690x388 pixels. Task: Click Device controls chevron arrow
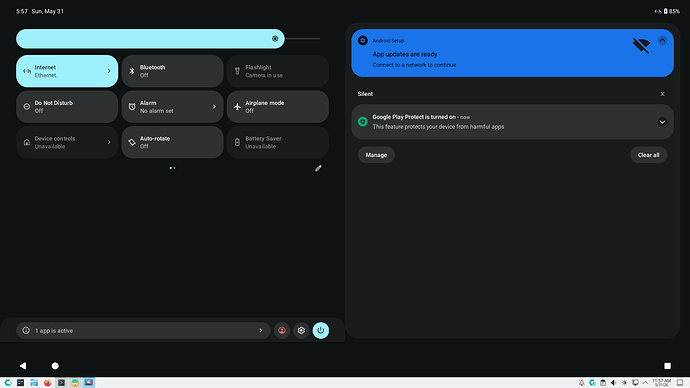click(109, 142)
